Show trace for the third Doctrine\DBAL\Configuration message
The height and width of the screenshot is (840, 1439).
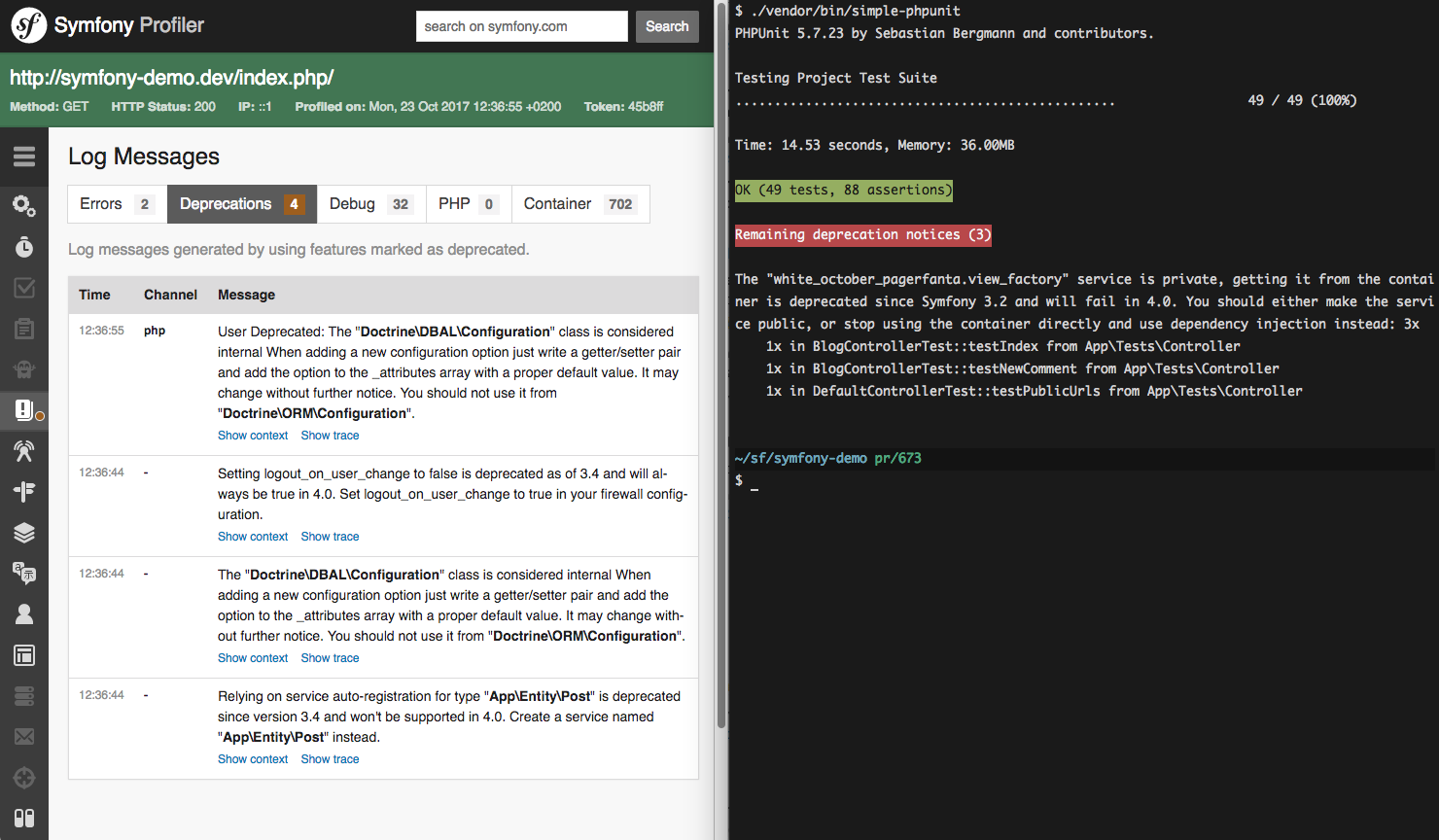point(330,658)
